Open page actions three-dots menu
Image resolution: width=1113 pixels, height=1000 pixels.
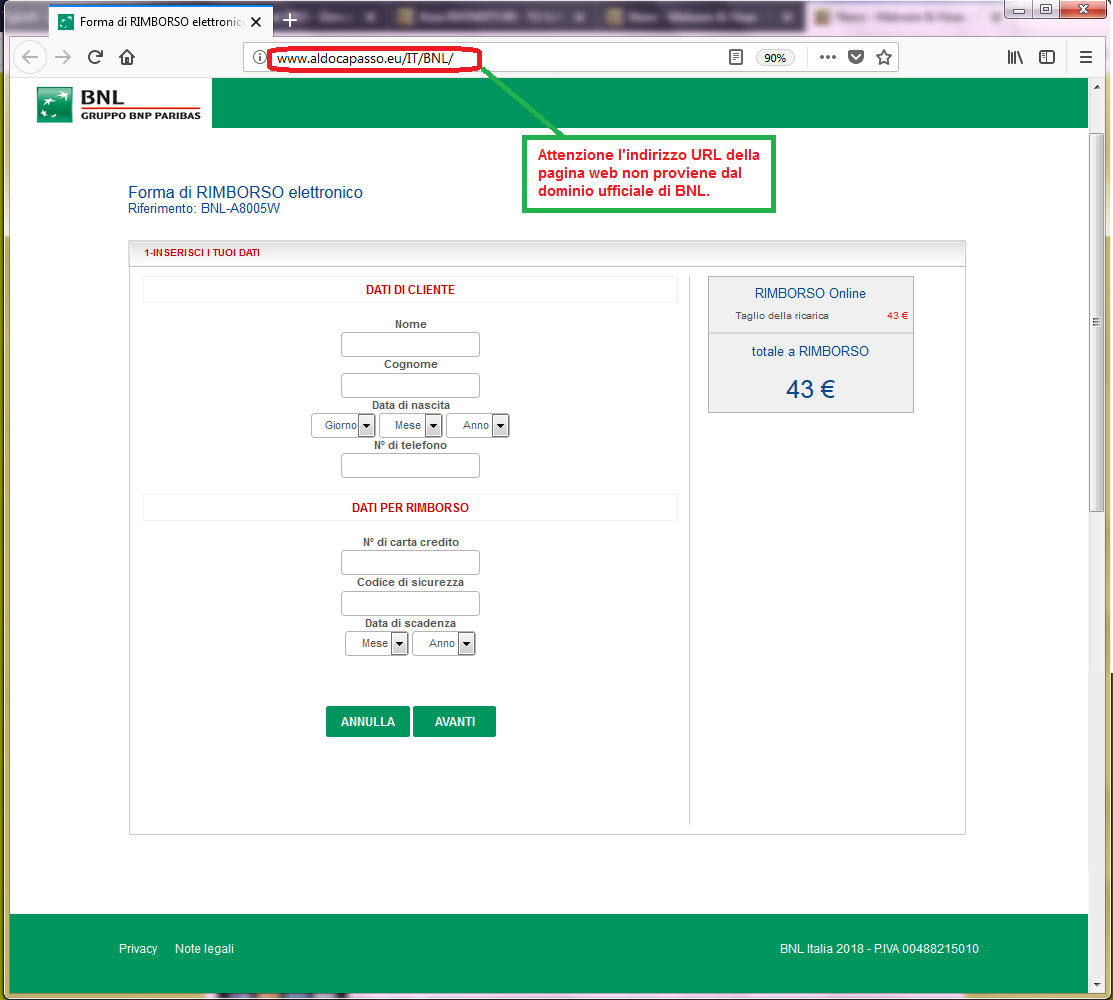pos(828,57)
